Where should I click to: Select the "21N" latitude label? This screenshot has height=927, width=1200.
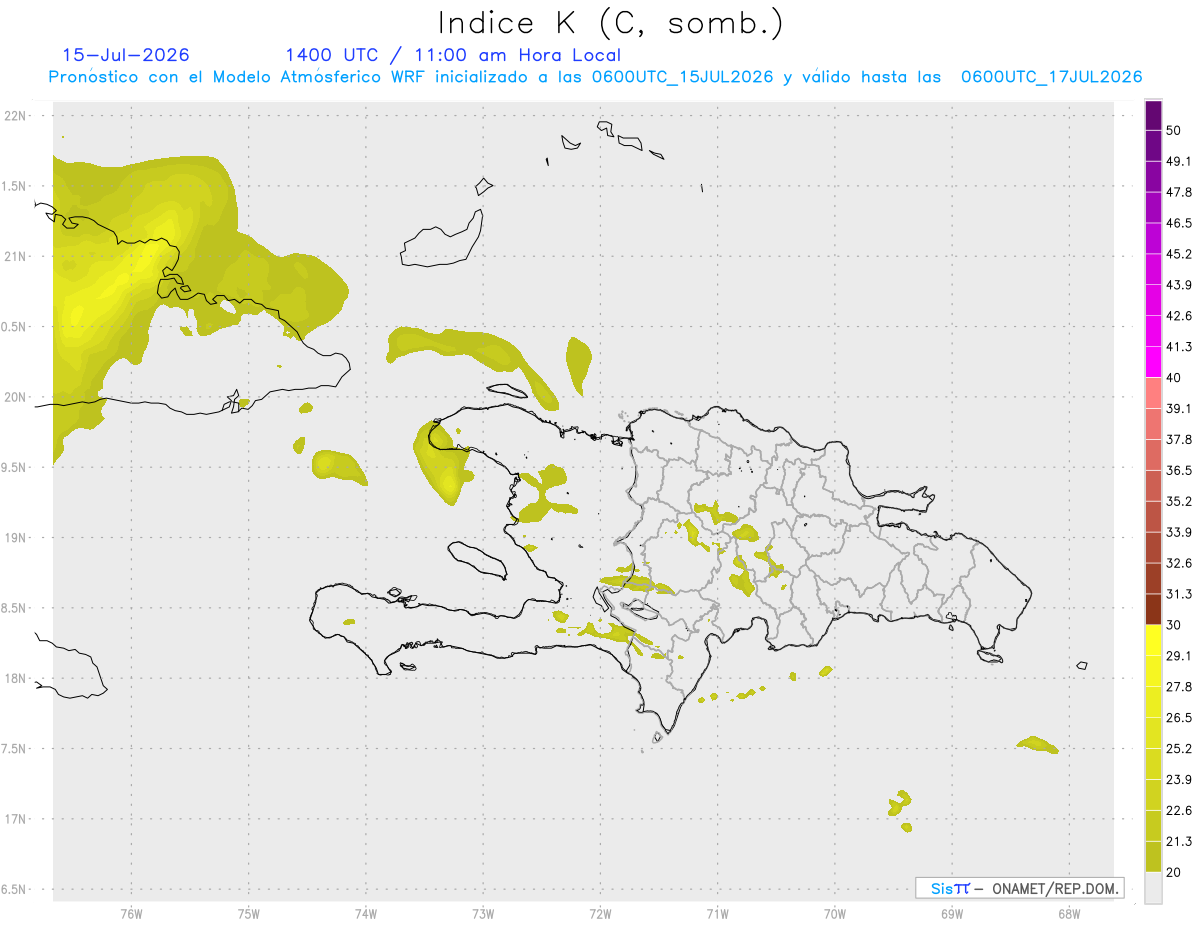(x=16, y=257)
